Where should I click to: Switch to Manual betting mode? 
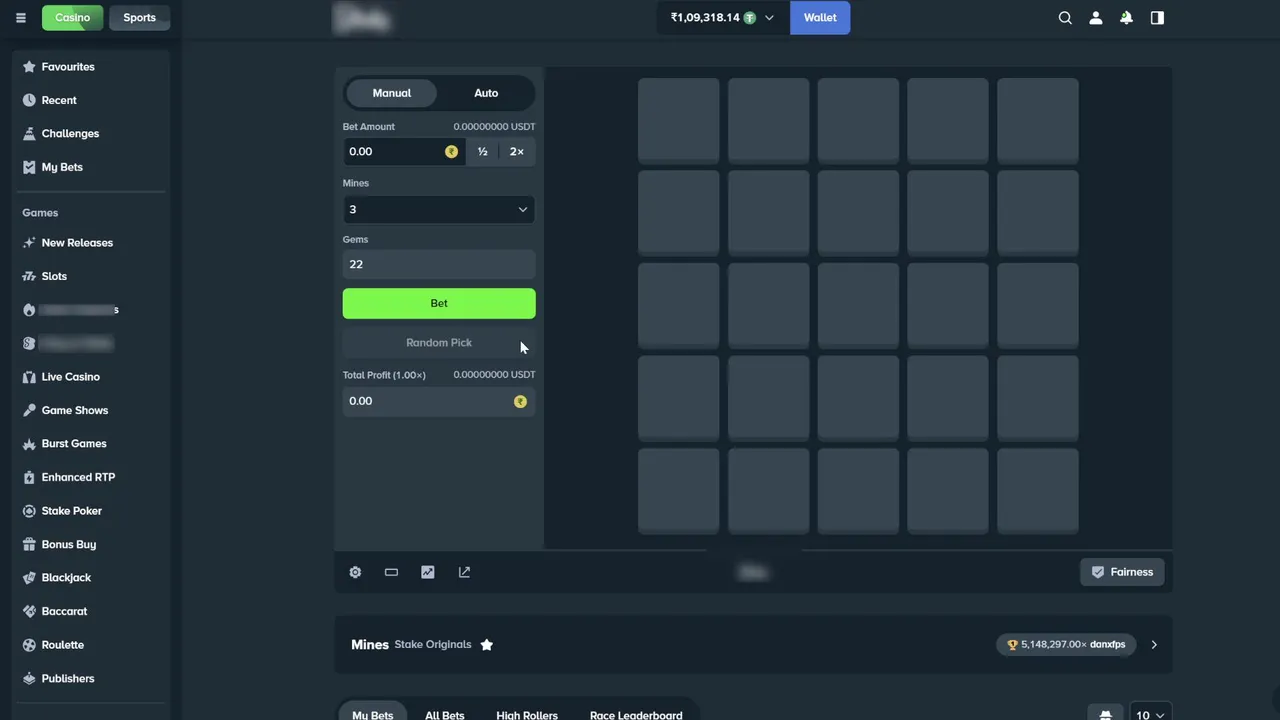392,93
